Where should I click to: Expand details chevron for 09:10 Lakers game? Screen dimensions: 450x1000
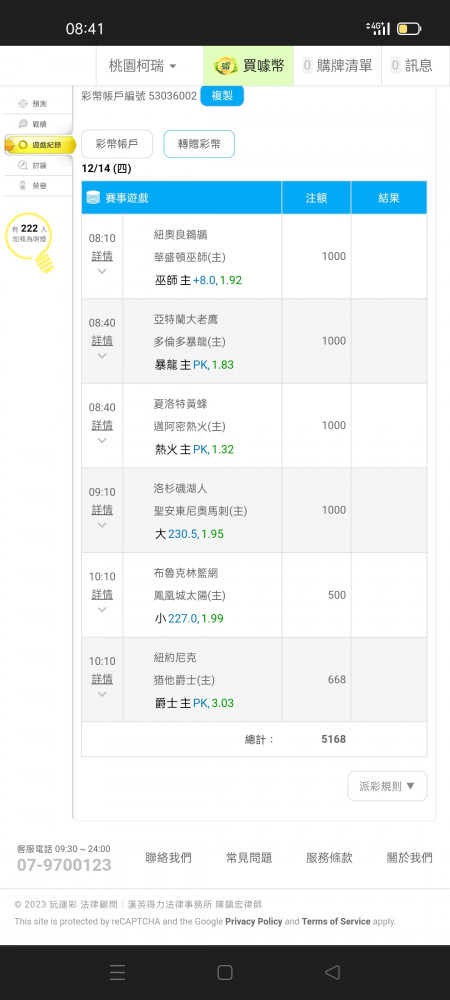(102, 525)
